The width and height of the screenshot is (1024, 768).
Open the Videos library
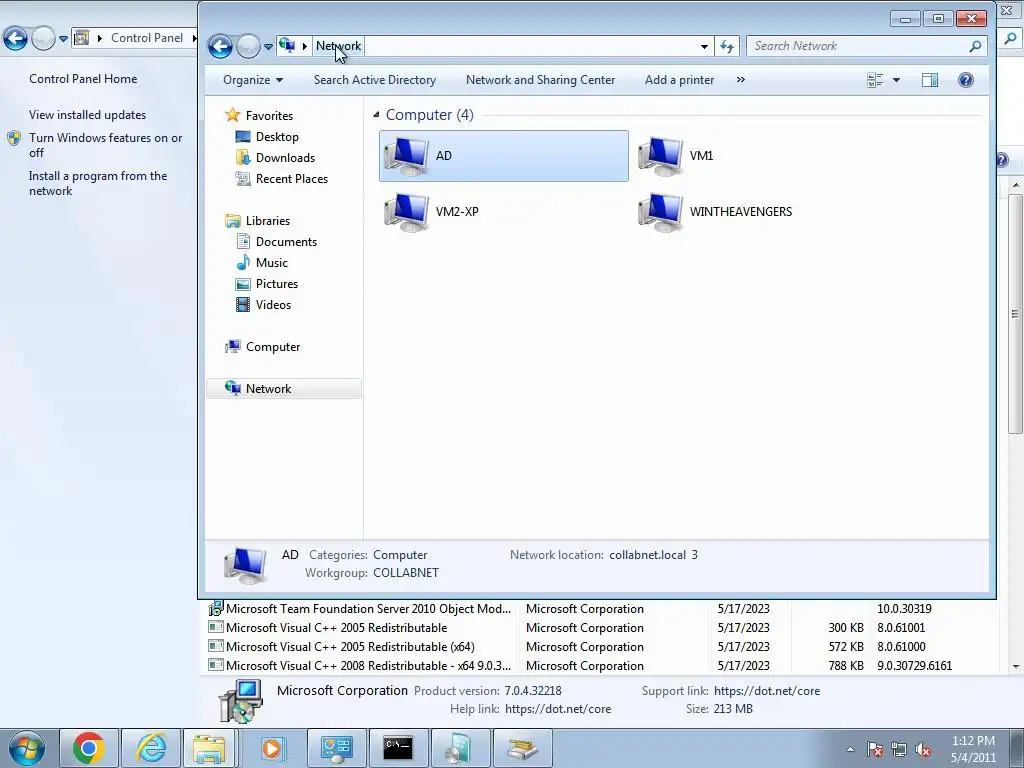pos(273,304)
